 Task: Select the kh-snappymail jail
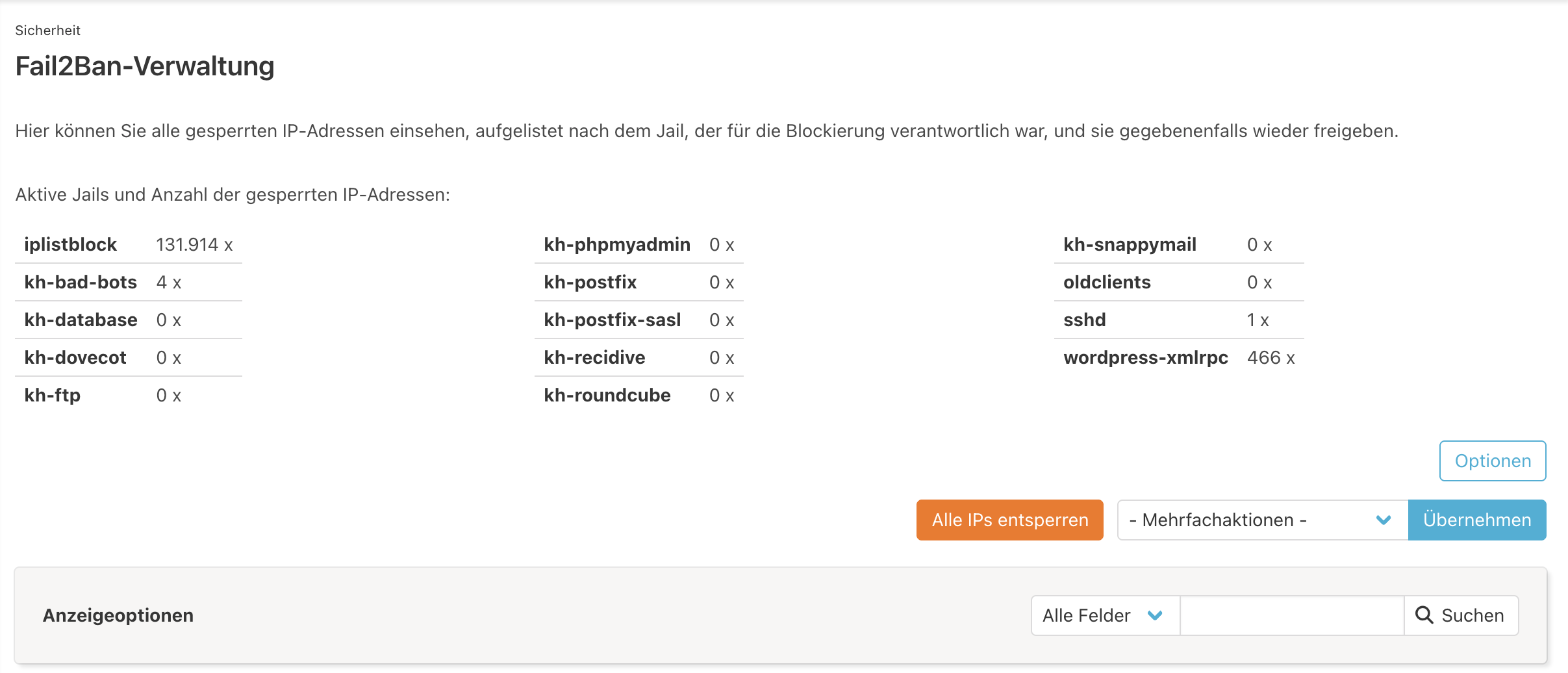(x=1130, y=244)
